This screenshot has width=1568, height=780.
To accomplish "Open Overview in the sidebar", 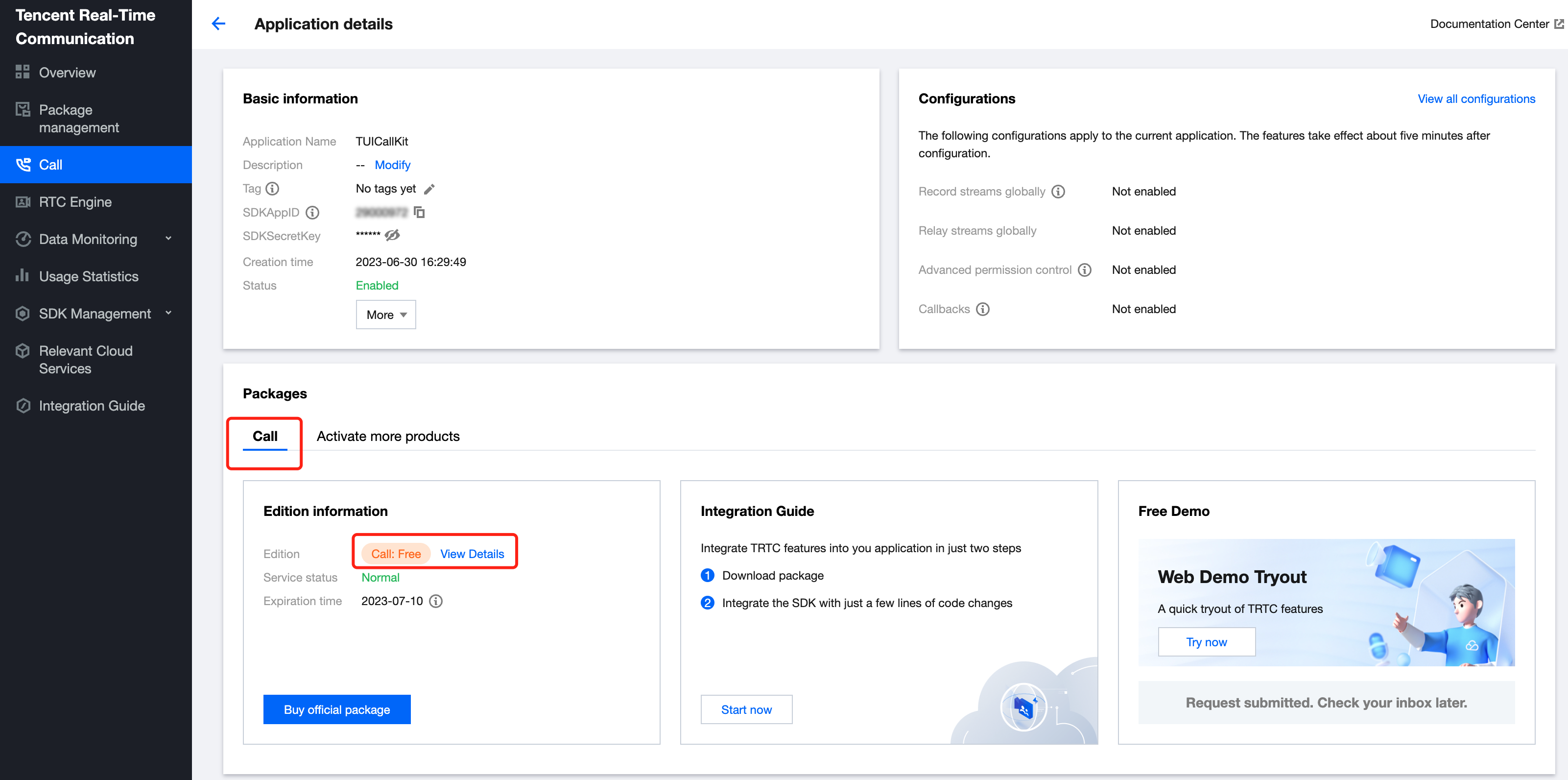I will click(x=95, y=73).
